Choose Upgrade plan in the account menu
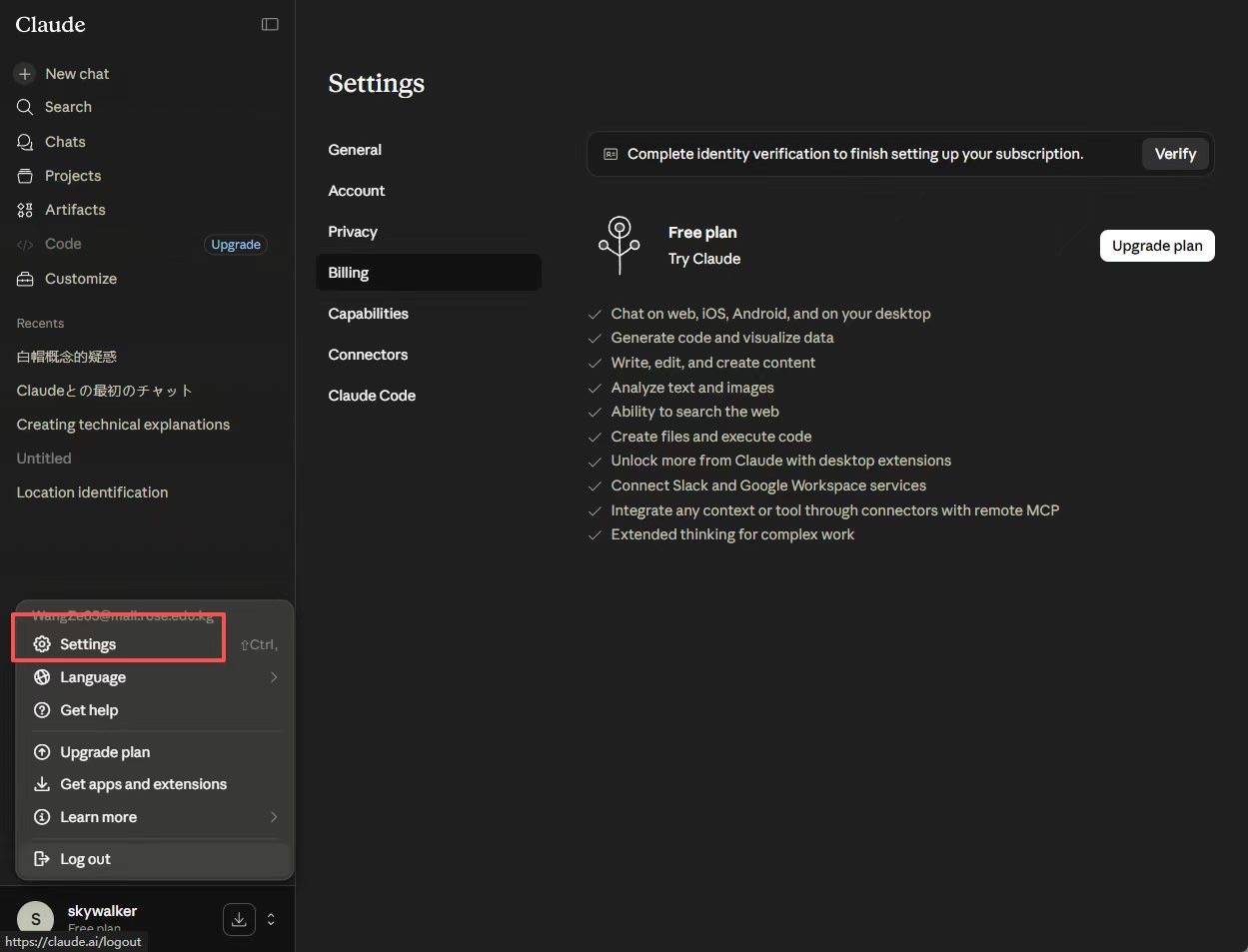This screenshot has width=1248, height=952. (x=155, y=752)
